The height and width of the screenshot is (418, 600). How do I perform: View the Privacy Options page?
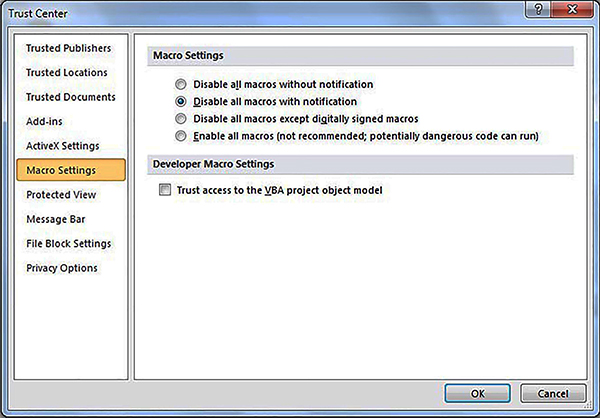62,268
